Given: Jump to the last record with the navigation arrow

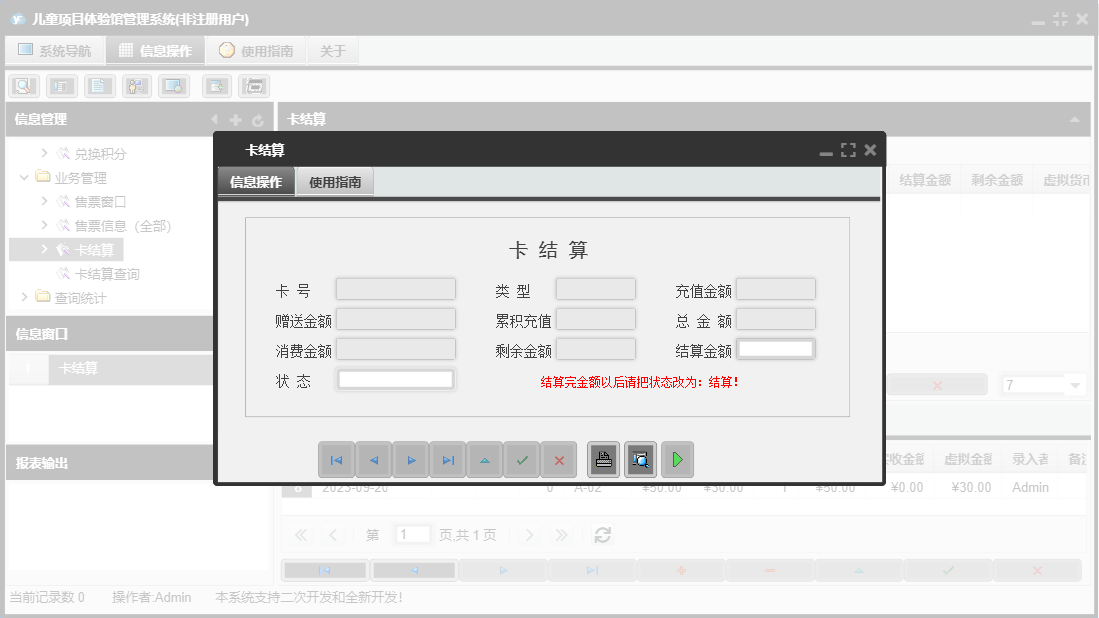Looking at the screenshot, I should click(x=448, y=459).
